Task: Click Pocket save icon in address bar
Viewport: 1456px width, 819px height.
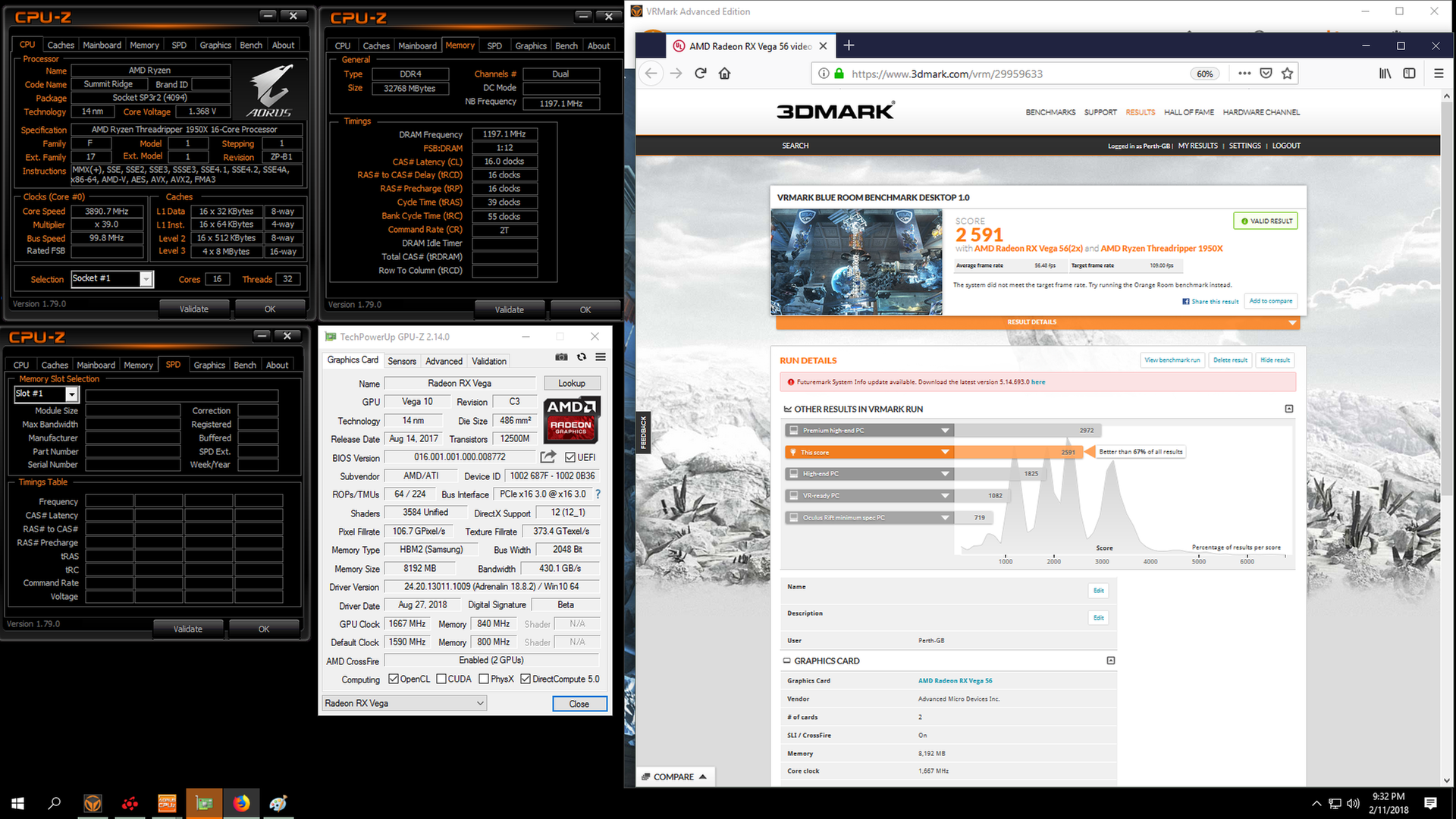Action: coord(1266,74)
